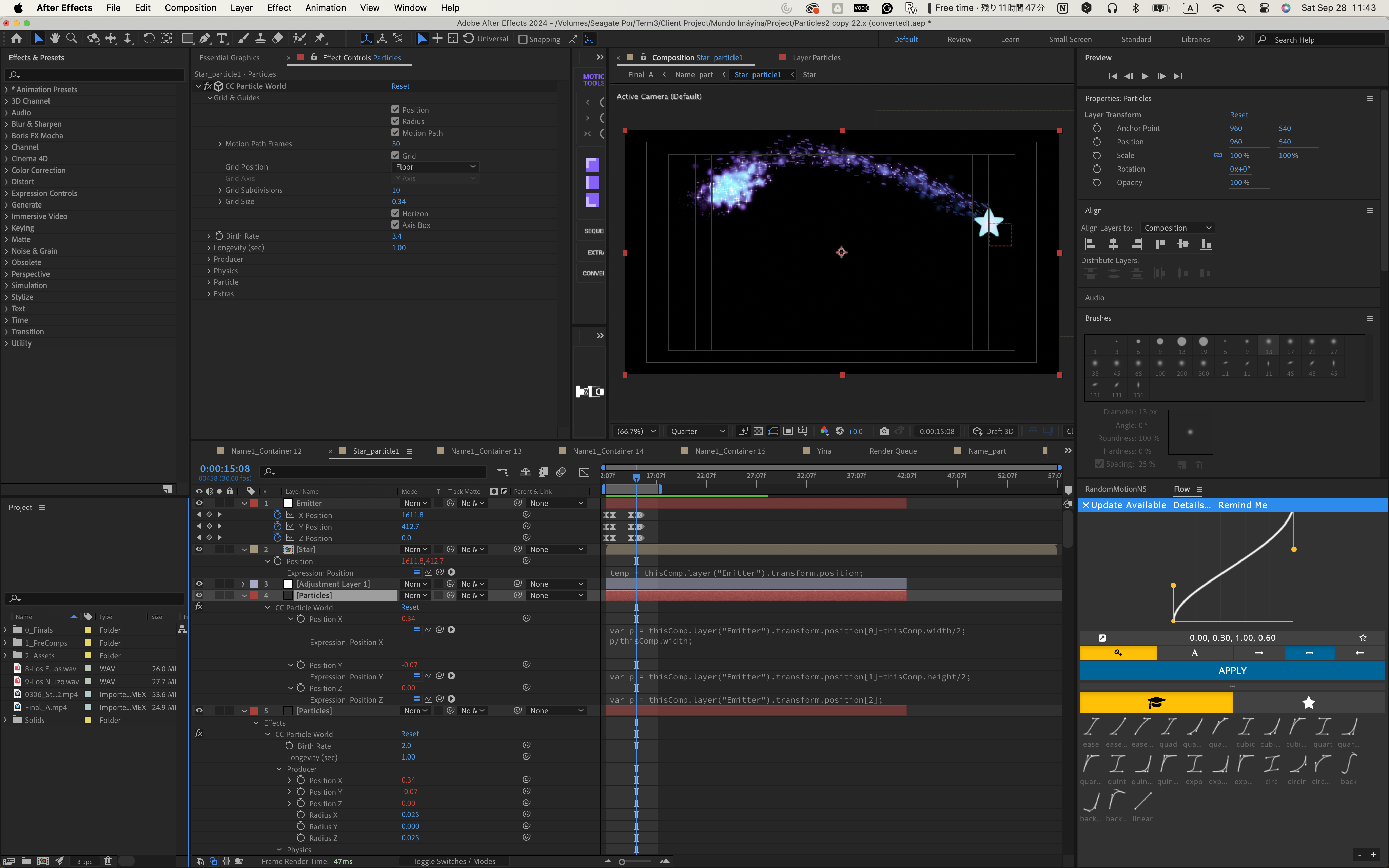Open the Composition menu
Viewport: 1389px width, 868px height.
click(x=190, y=8)
